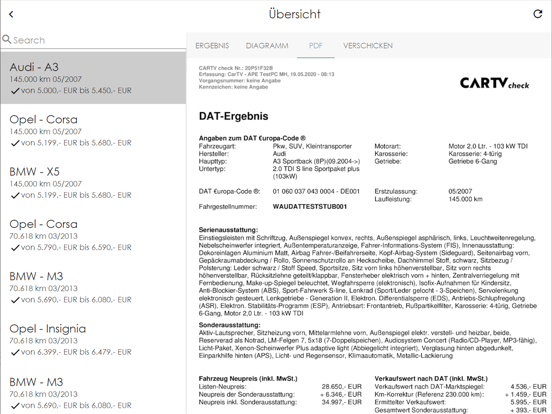
Task: Click Fahrzeug Neupreis section heading
Action: (248, 379)
